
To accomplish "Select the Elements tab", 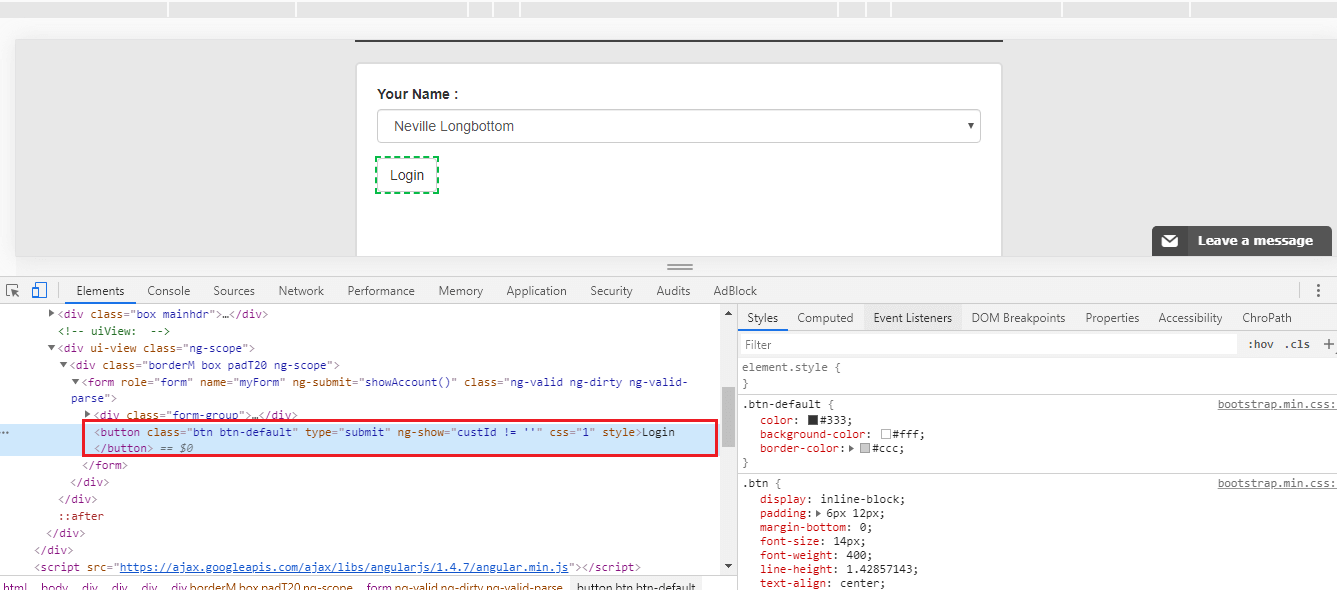I will pos(101,291).
